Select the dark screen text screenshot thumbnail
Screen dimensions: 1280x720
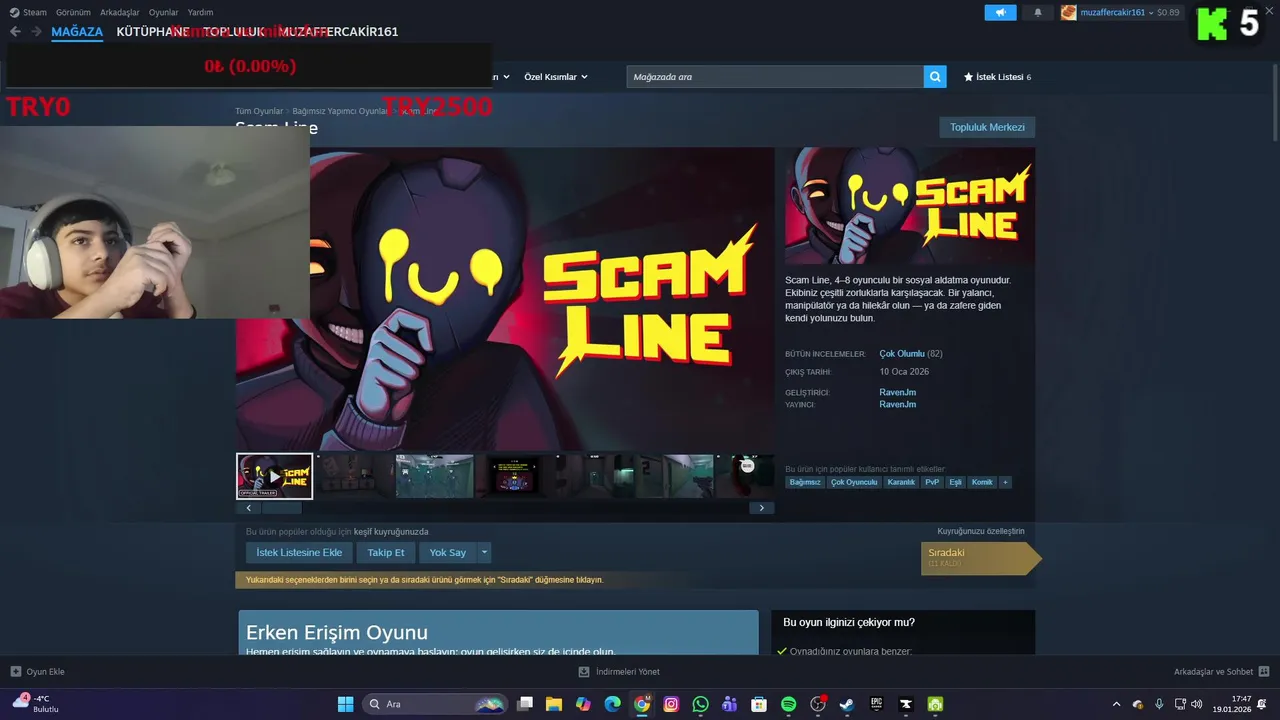pyautogui.click(x=514, y=476)
